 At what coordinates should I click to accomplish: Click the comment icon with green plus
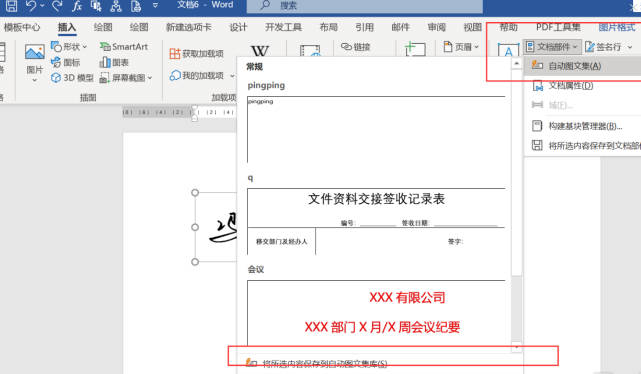[x=415, y=49]
